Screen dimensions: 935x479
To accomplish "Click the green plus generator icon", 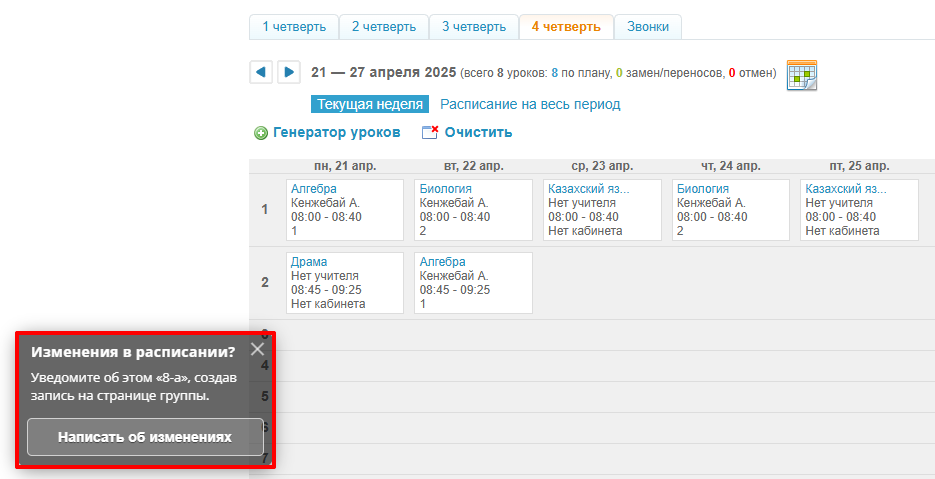I will point(261,133).
